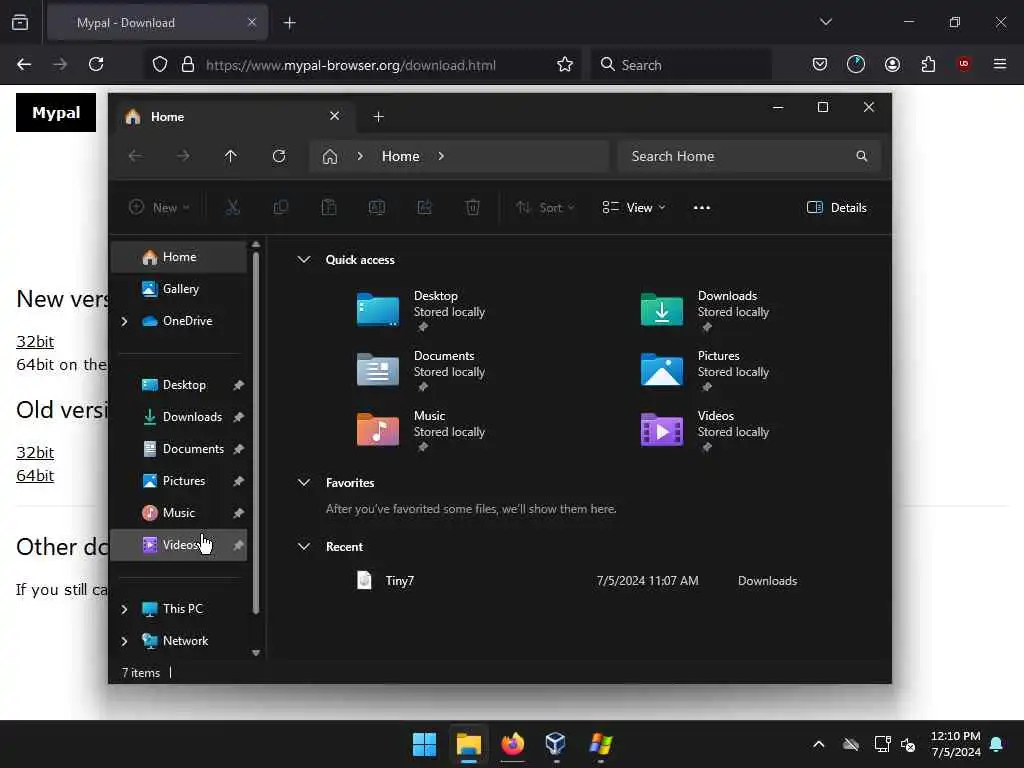Click the Cut scissors icon in Explorer toolbar
The height and width of the screenshot is (768, 1024).
[233, 208]
